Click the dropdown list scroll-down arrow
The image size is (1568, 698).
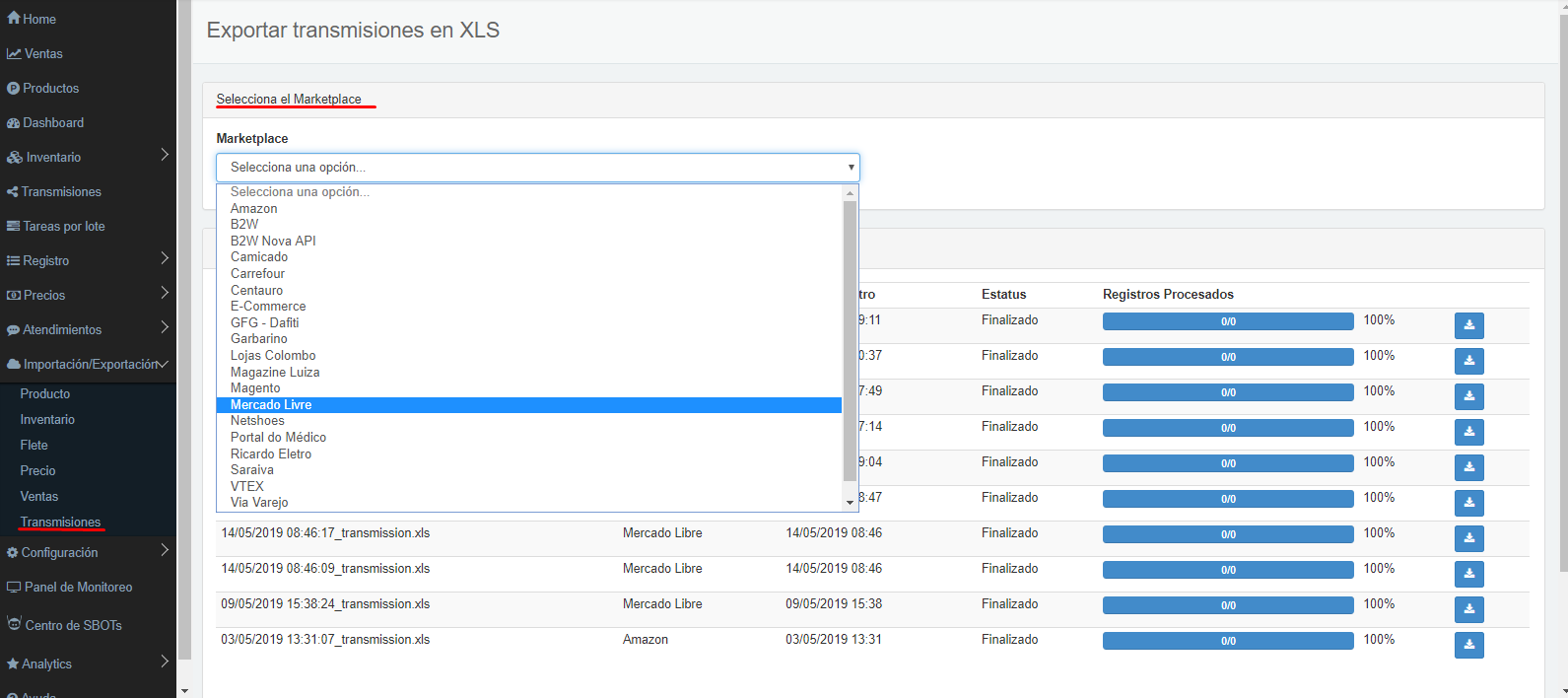click(851, 503)
